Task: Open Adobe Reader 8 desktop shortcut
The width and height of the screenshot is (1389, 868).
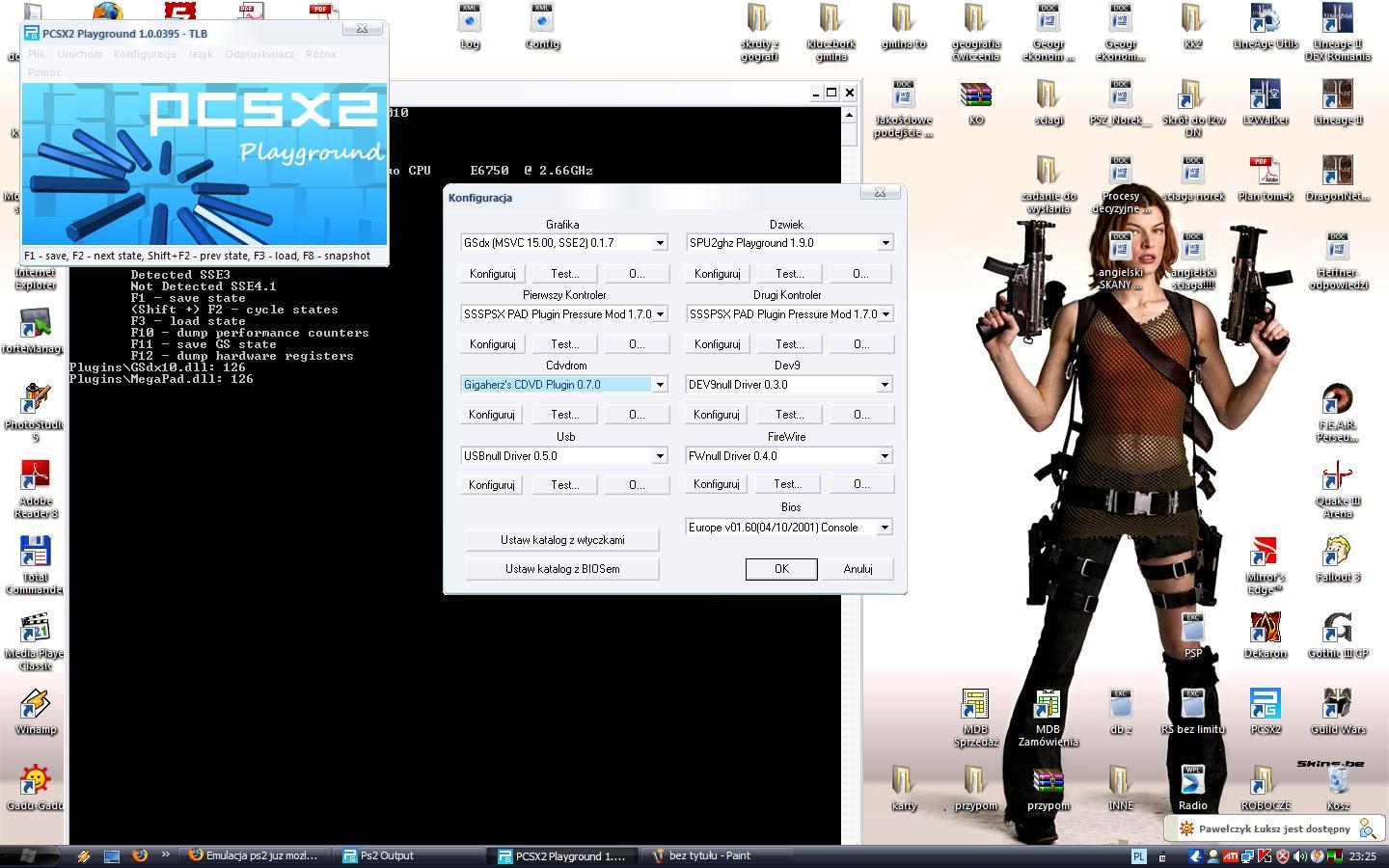Action: click(x=35, y=490)
